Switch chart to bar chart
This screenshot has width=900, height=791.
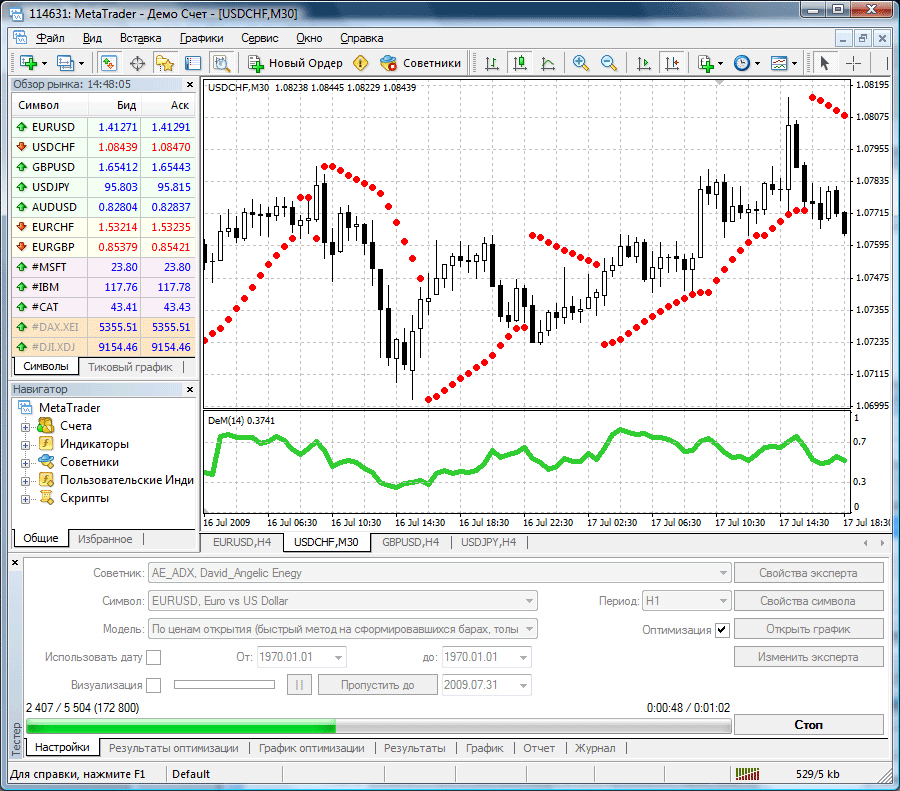(x=492, y=63)
